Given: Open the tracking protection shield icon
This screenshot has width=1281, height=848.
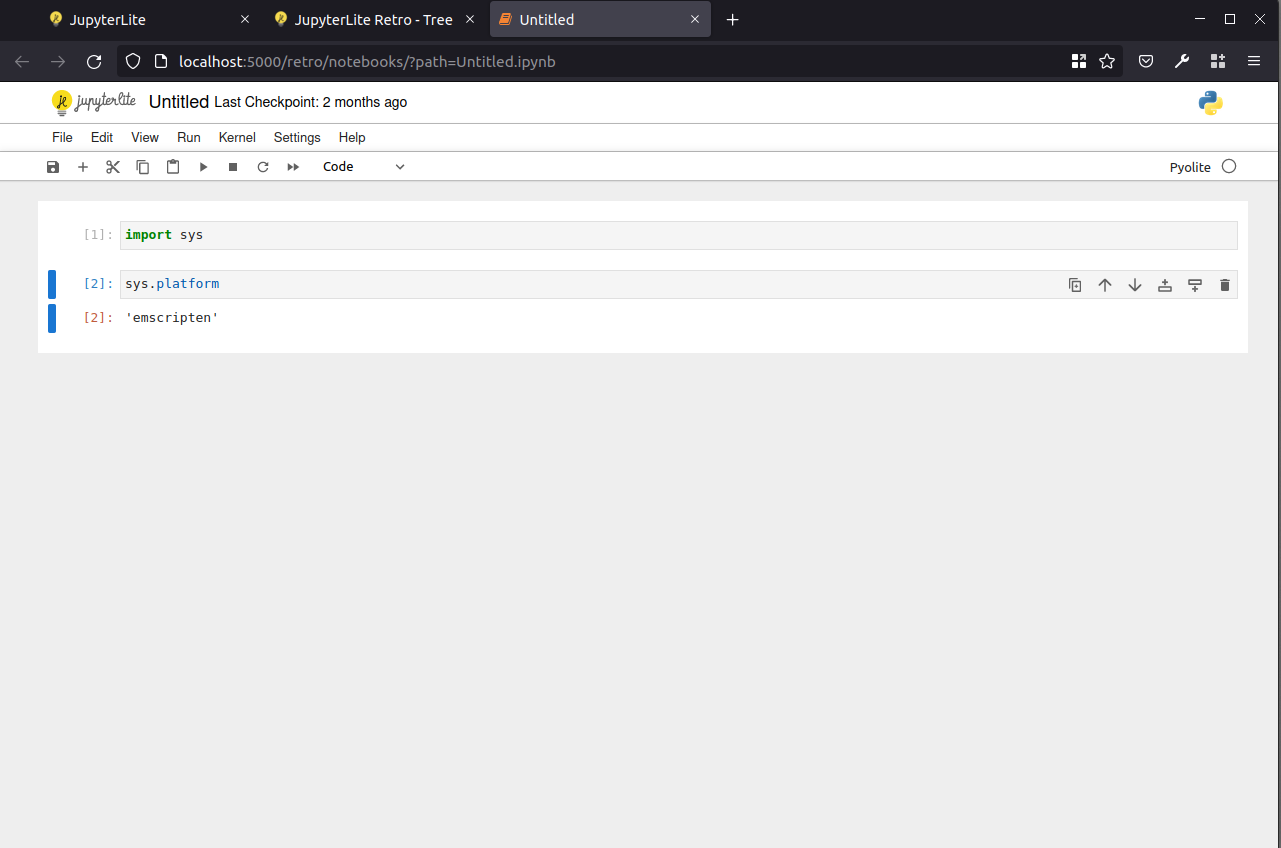Looking at the screenshot, I should click(133, 62).
